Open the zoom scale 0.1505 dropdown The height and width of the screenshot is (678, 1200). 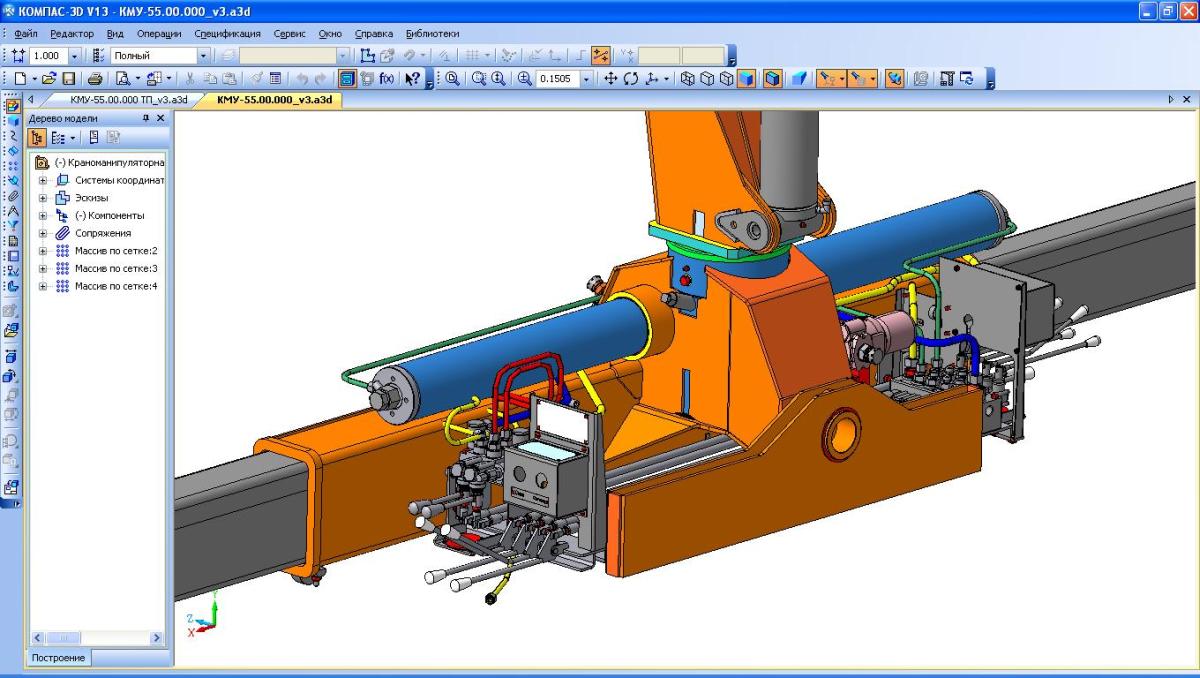pos(587,79)
